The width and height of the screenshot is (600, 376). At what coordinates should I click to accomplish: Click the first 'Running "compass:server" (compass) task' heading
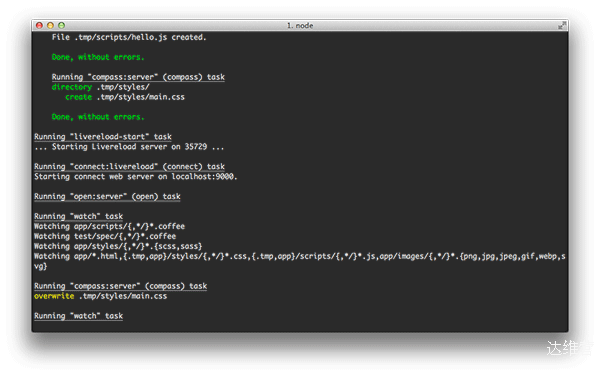[x=138, y=77]
